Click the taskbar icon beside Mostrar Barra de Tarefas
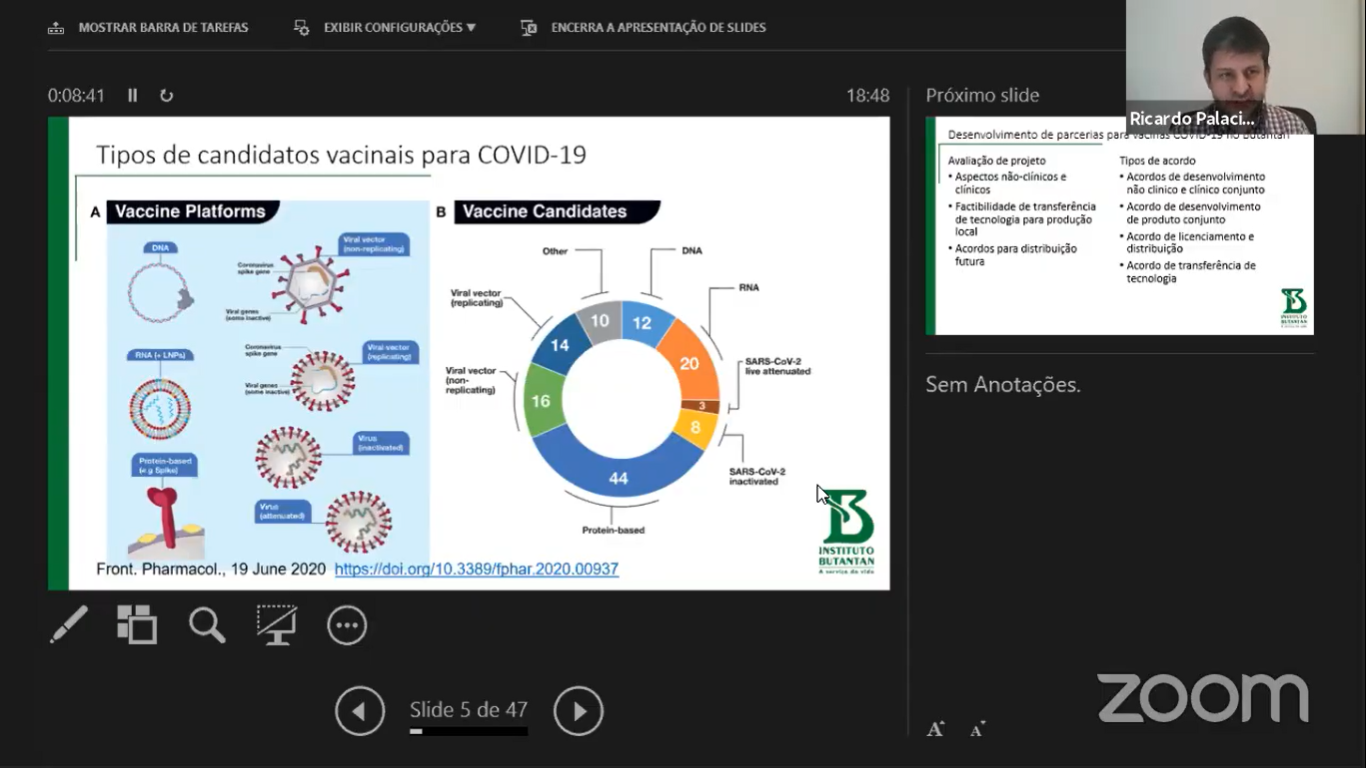The image size is (1366, 768). 56,28
